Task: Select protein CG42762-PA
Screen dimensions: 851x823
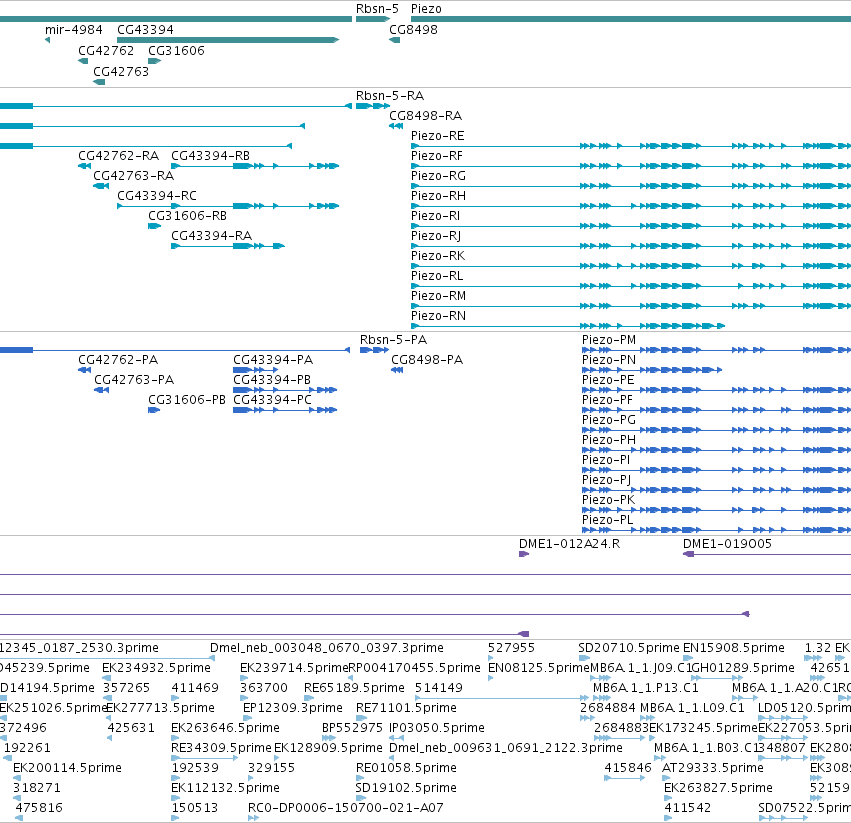Action: (x=118, y=360)
